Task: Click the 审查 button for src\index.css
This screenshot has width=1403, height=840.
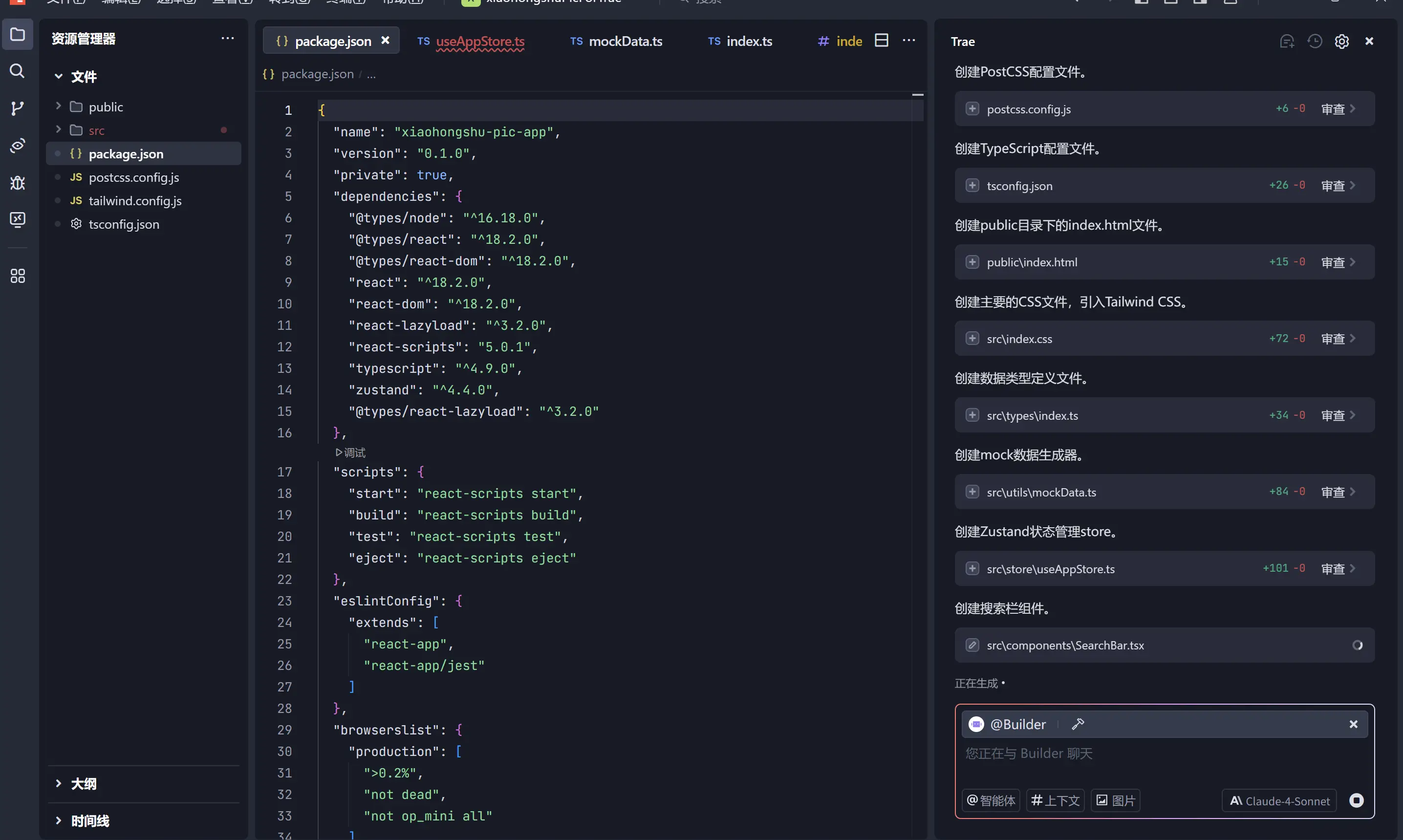Action: tap(1333, 339)
